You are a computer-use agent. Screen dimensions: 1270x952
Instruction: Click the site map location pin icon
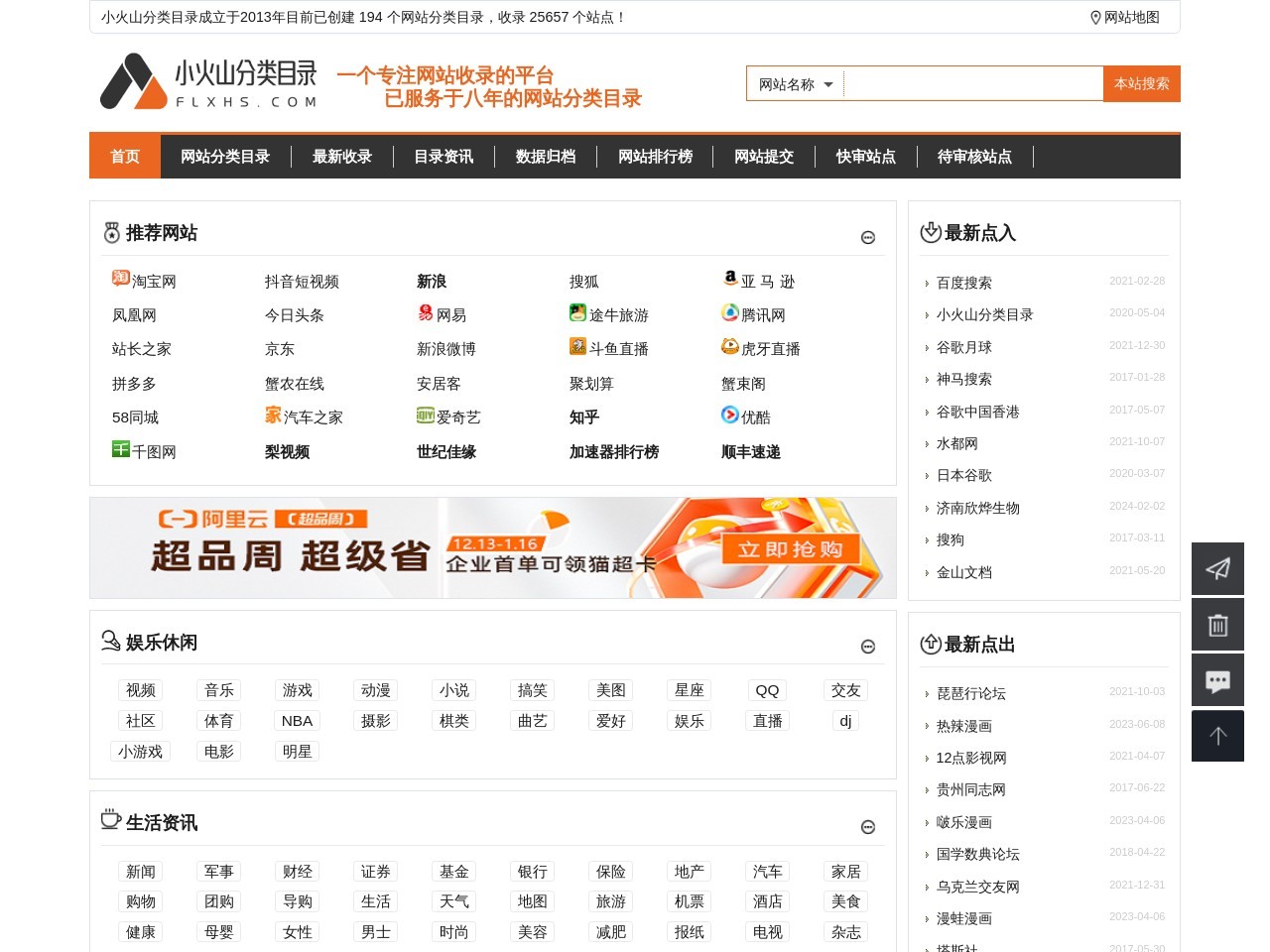click(x=1095, y=18)
